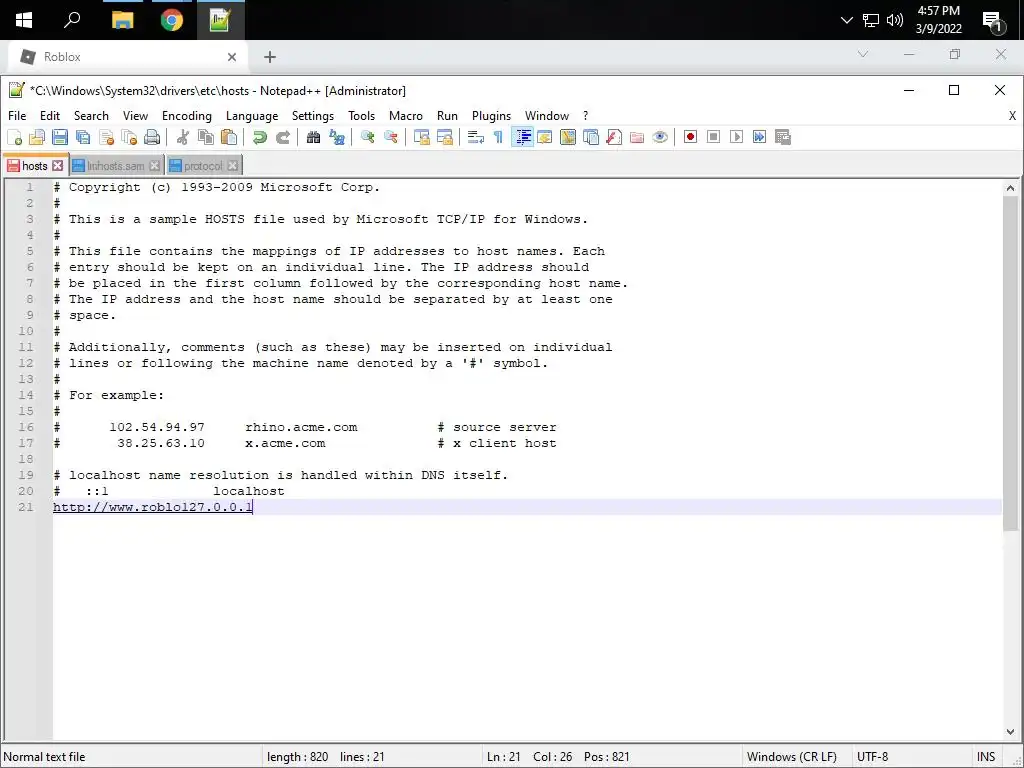Click the Redo toolbar icon
The height and width of the screenshot is (768, 1024).
283,137
